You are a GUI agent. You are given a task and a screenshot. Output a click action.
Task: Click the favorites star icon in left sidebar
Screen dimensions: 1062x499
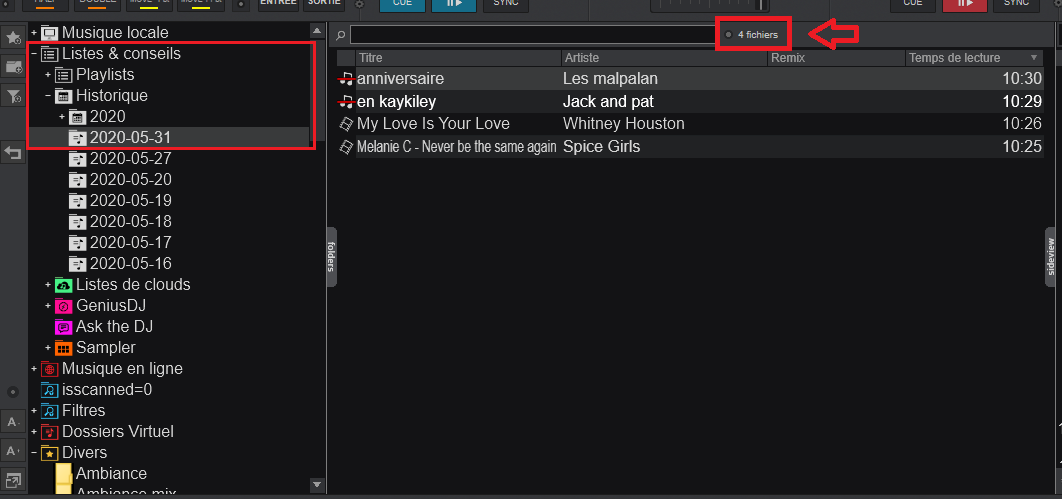coord(14,38)
